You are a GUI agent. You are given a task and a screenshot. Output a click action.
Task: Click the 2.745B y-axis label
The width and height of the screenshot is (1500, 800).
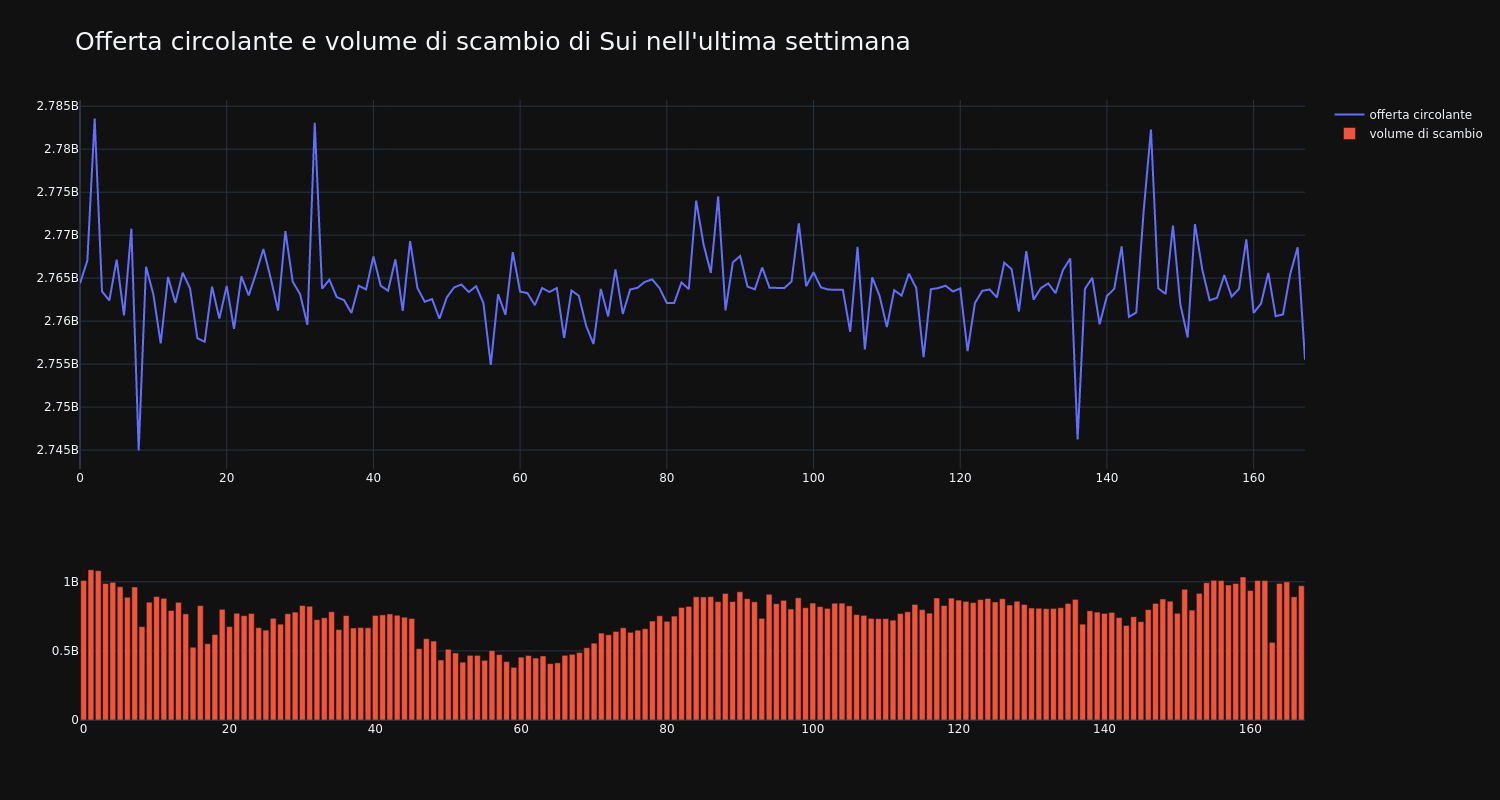[x=57, y=450]
